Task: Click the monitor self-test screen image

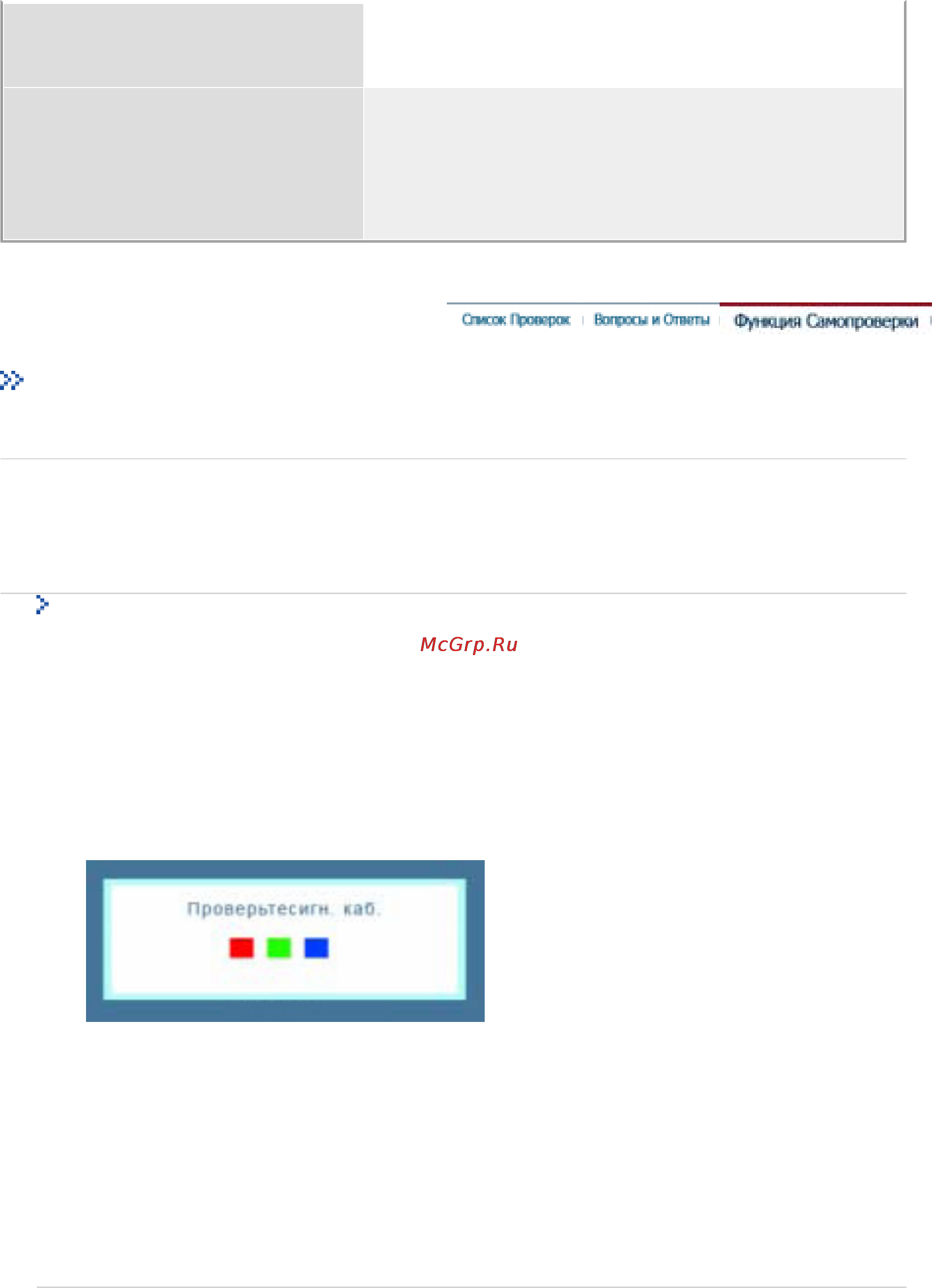Action: point(285,941)
